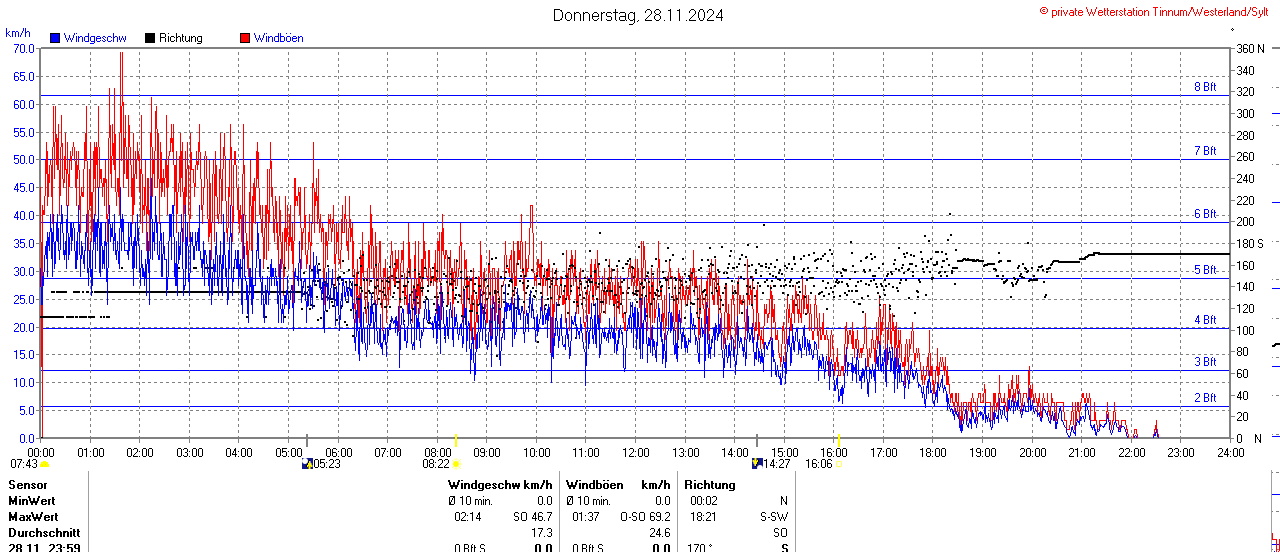Click the 01:37 max gust time
Image resolution: width=1280 pixels, height=552 pixels.
(x=586, y=517)
